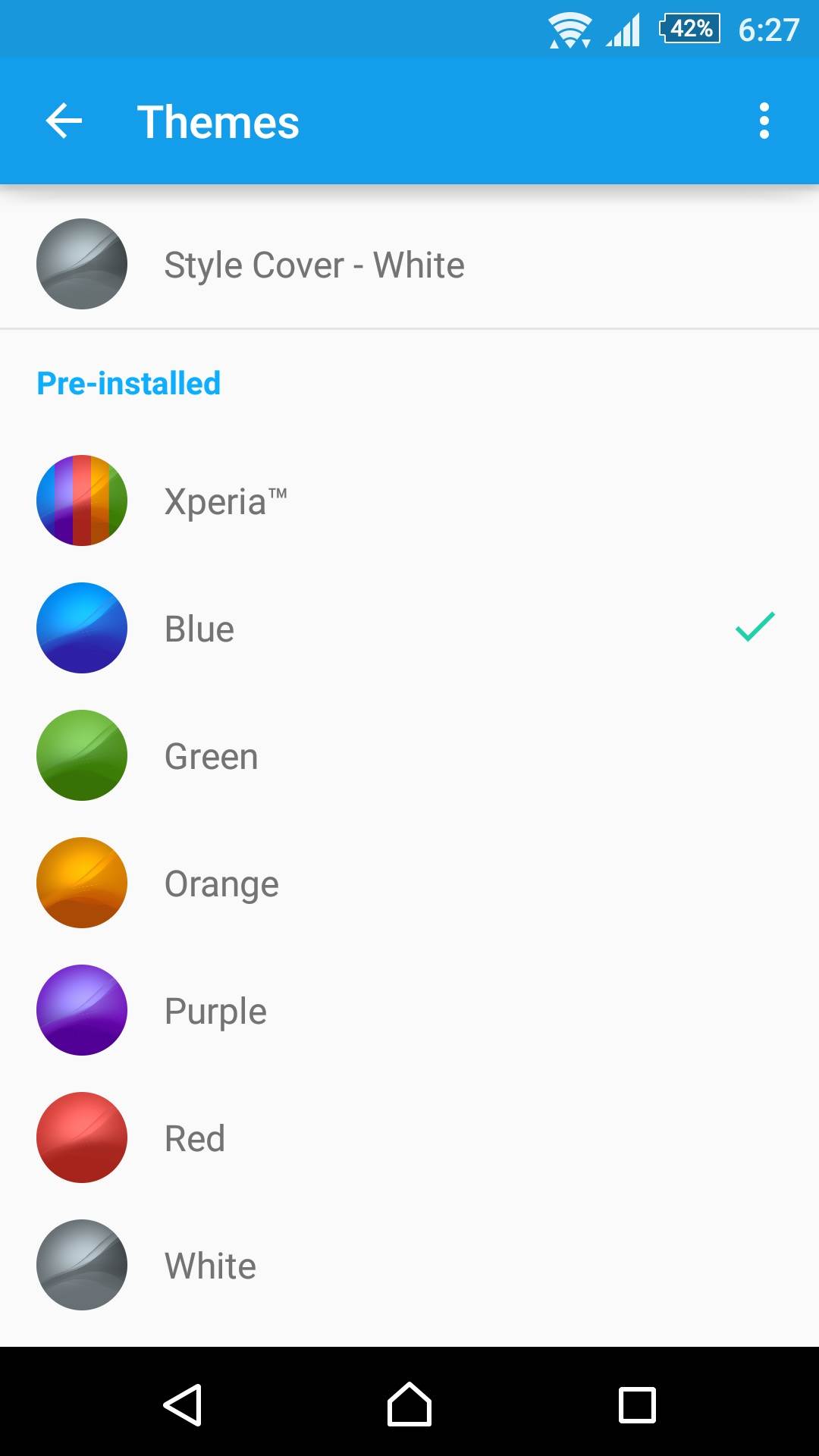This screenshot has height=1456, width=819.
Task: Tap the teal checkmark beside Blue
Action: [755, 627]
